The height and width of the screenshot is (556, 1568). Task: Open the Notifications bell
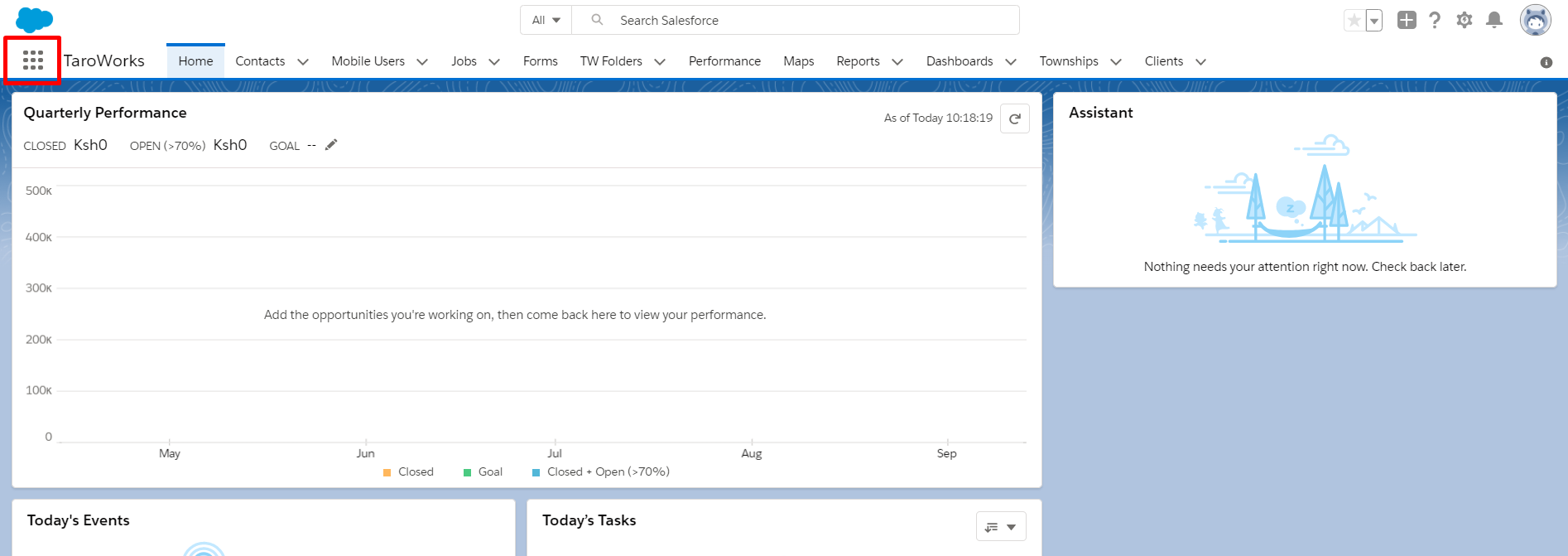(x=1494, y=20)
